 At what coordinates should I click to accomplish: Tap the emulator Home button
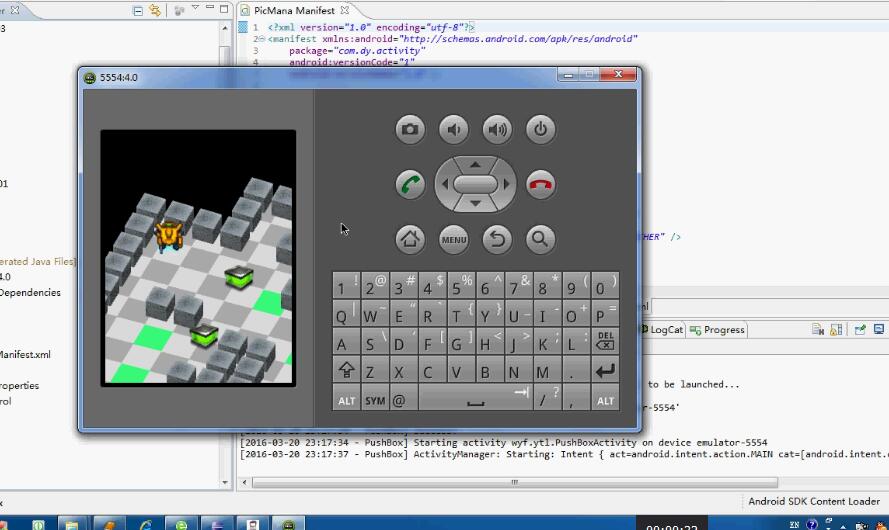[x=410, y=239]
